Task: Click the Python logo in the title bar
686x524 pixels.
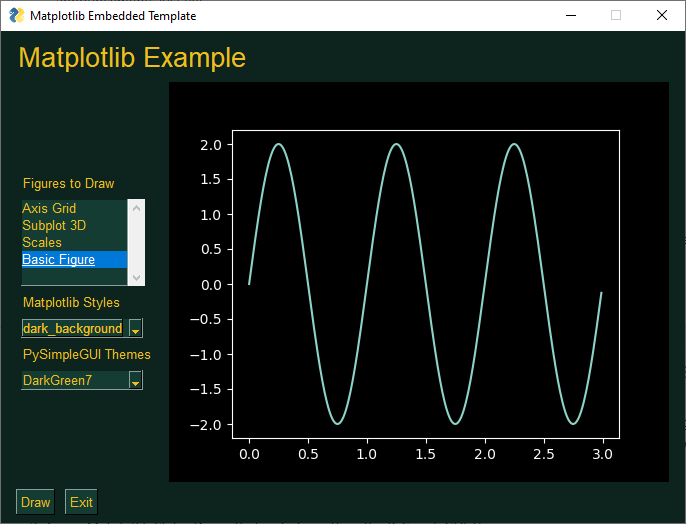Action: (17, 15)
